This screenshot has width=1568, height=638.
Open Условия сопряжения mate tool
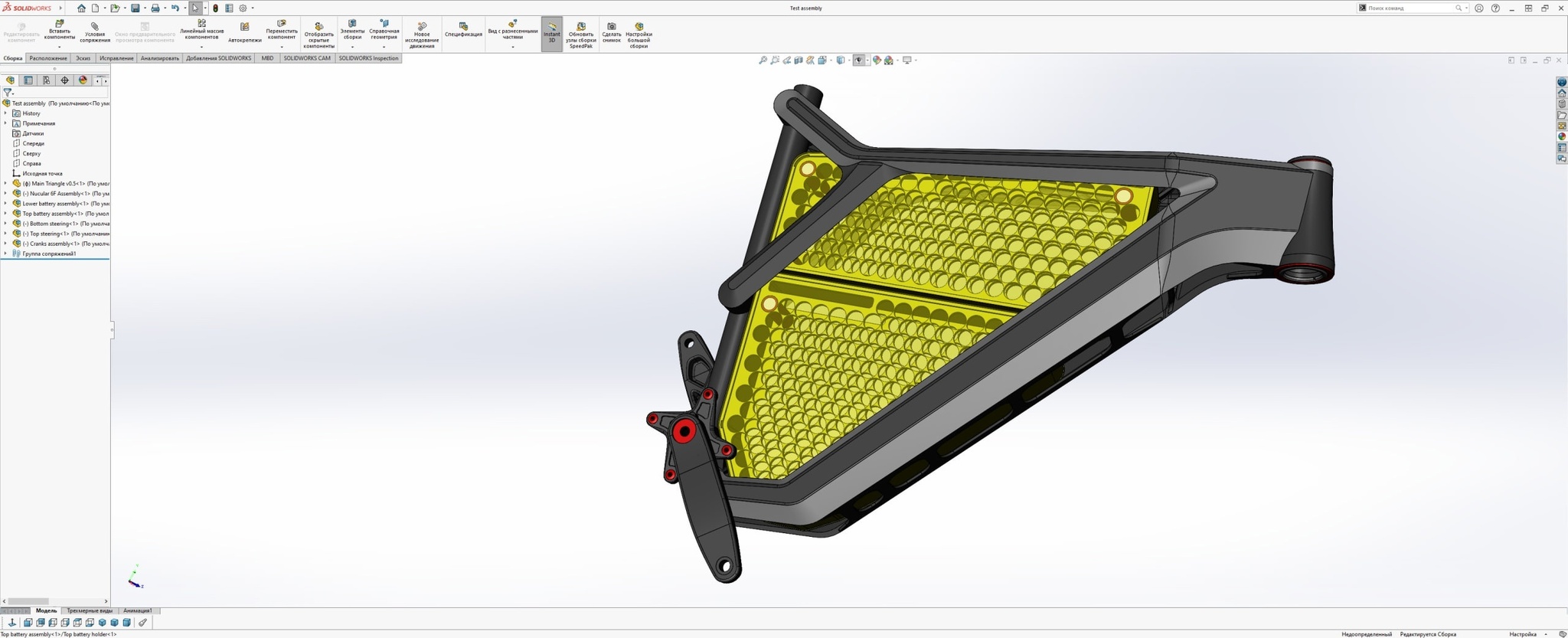click(x=95, y=27)
